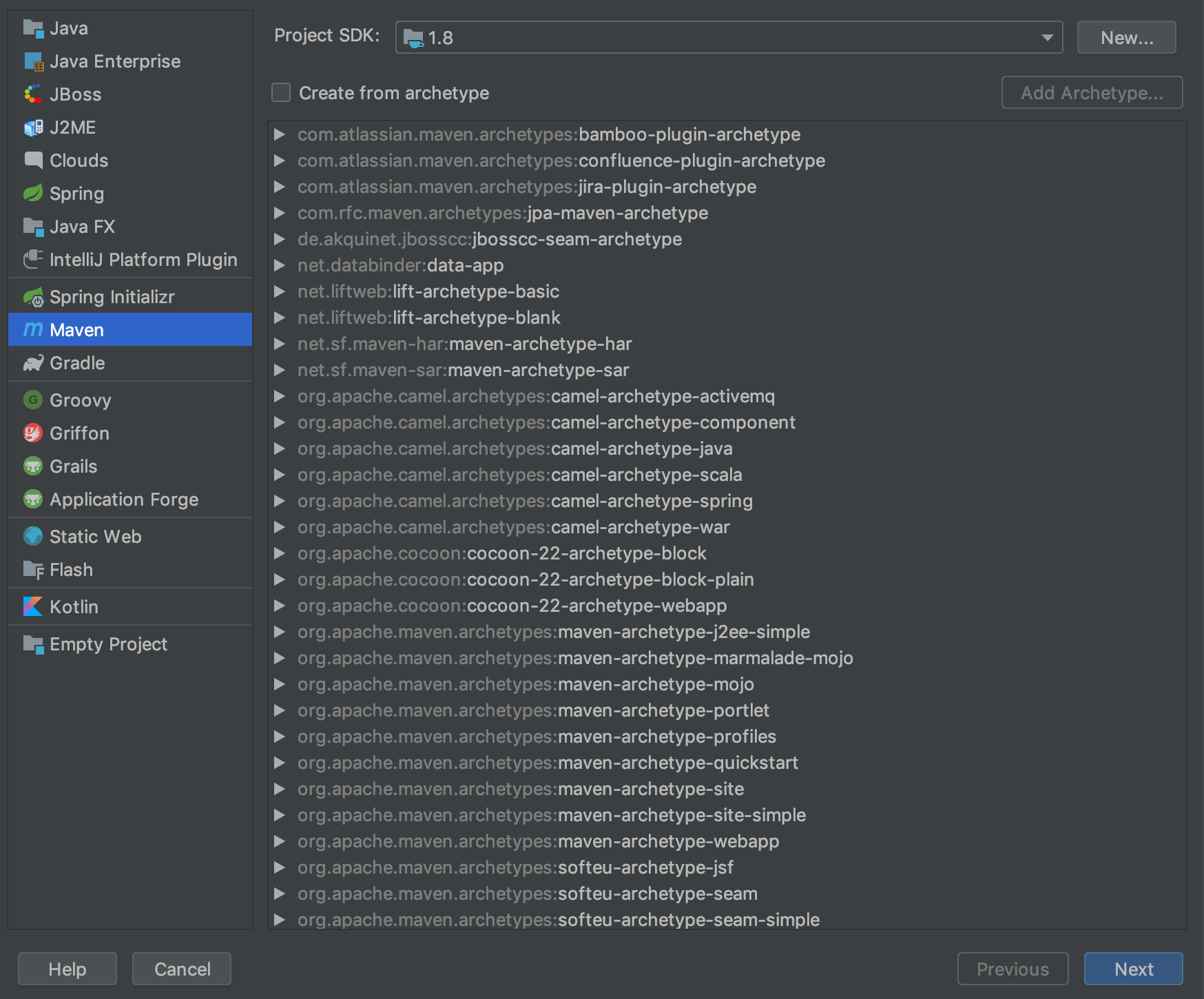
Task: Expand net.databinder:data-app node
Action: (280, 265)
